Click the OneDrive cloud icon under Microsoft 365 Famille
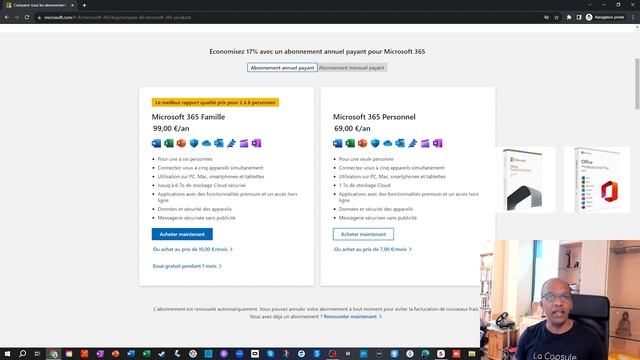 pos(207,143)
